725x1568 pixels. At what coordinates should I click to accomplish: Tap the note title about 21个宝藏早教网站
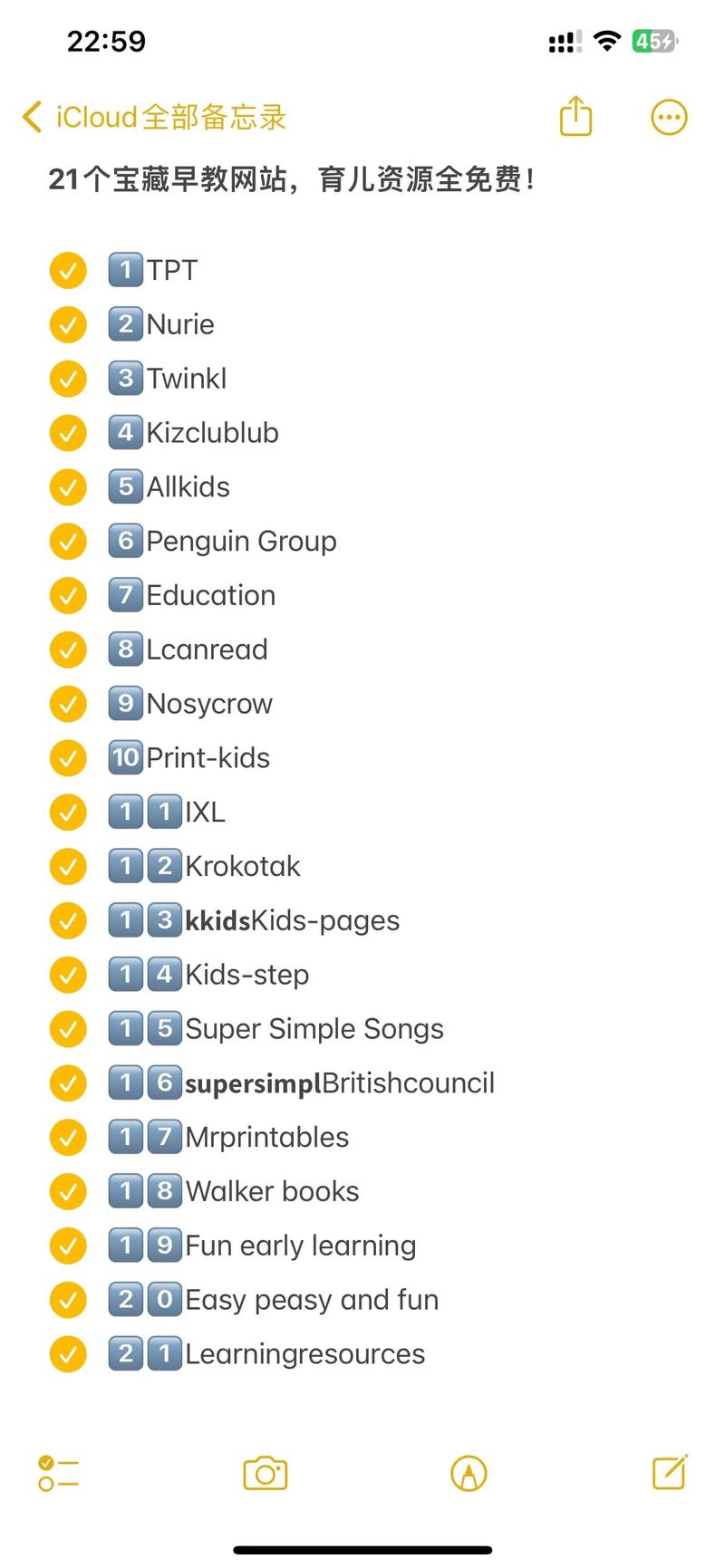(291, 179)
